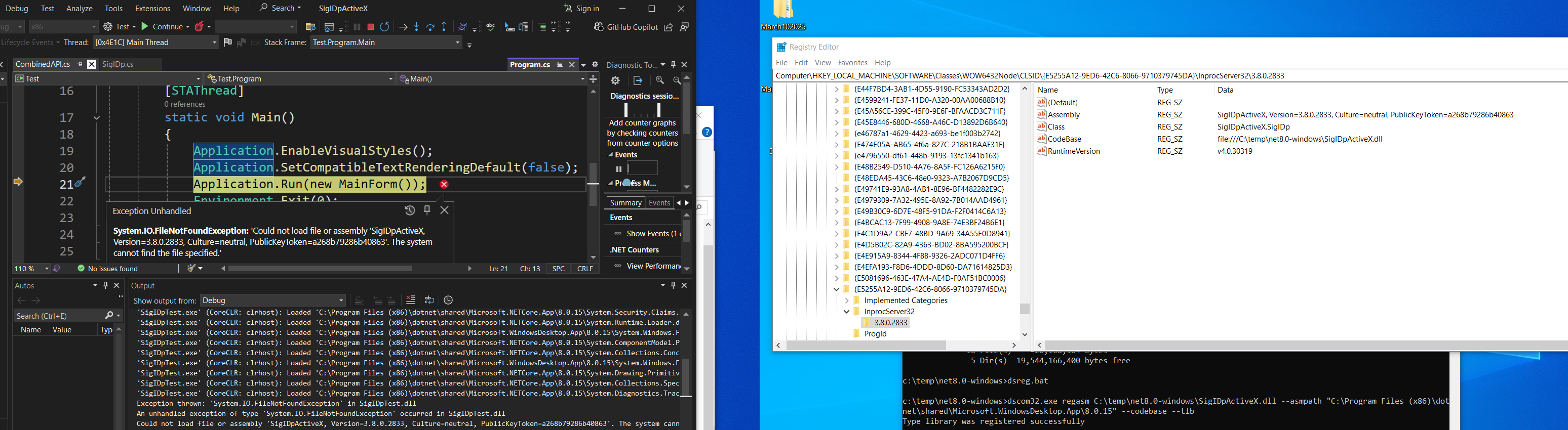
Task: Collapse the InprocServer32 registry key
Action: (x=847, y=312)
